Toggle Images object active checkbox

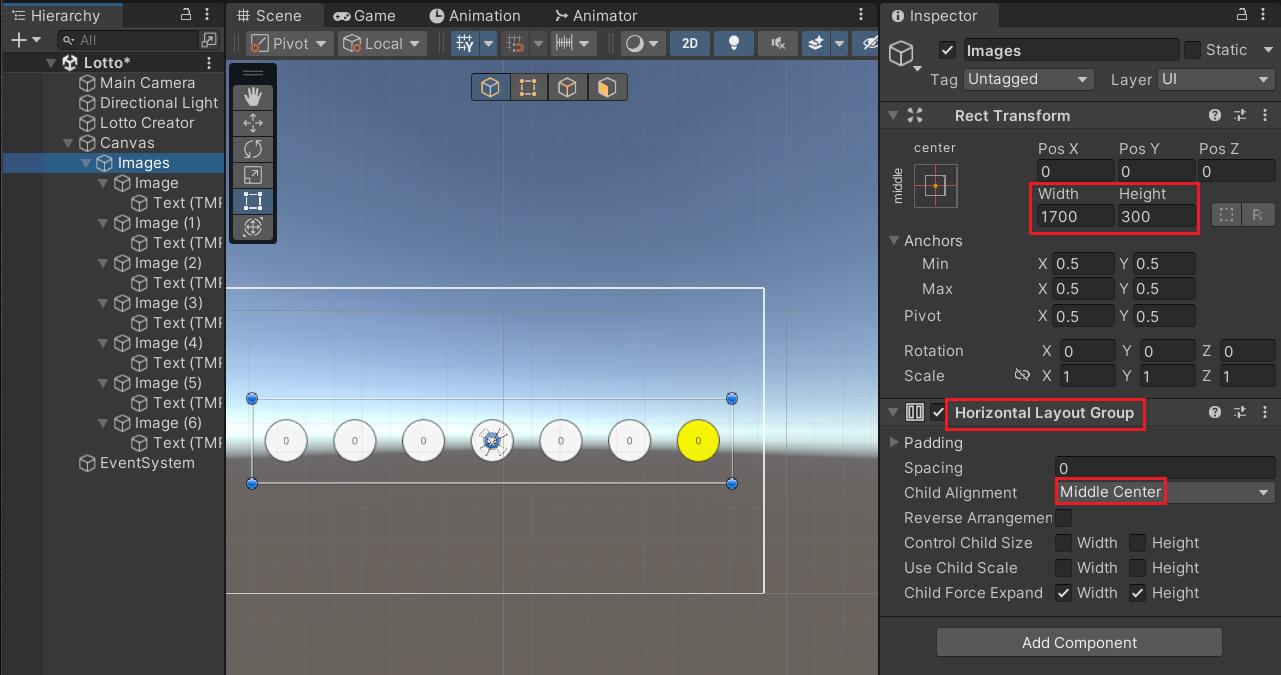click(x=948, y=50)
